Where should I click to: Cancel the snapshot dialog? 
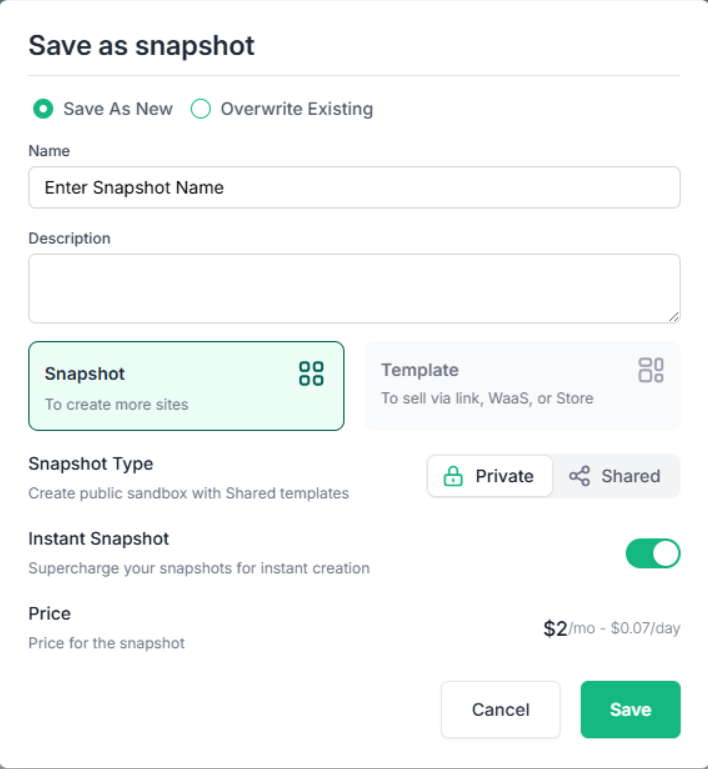pyautogui.click(x=500, y=710)
